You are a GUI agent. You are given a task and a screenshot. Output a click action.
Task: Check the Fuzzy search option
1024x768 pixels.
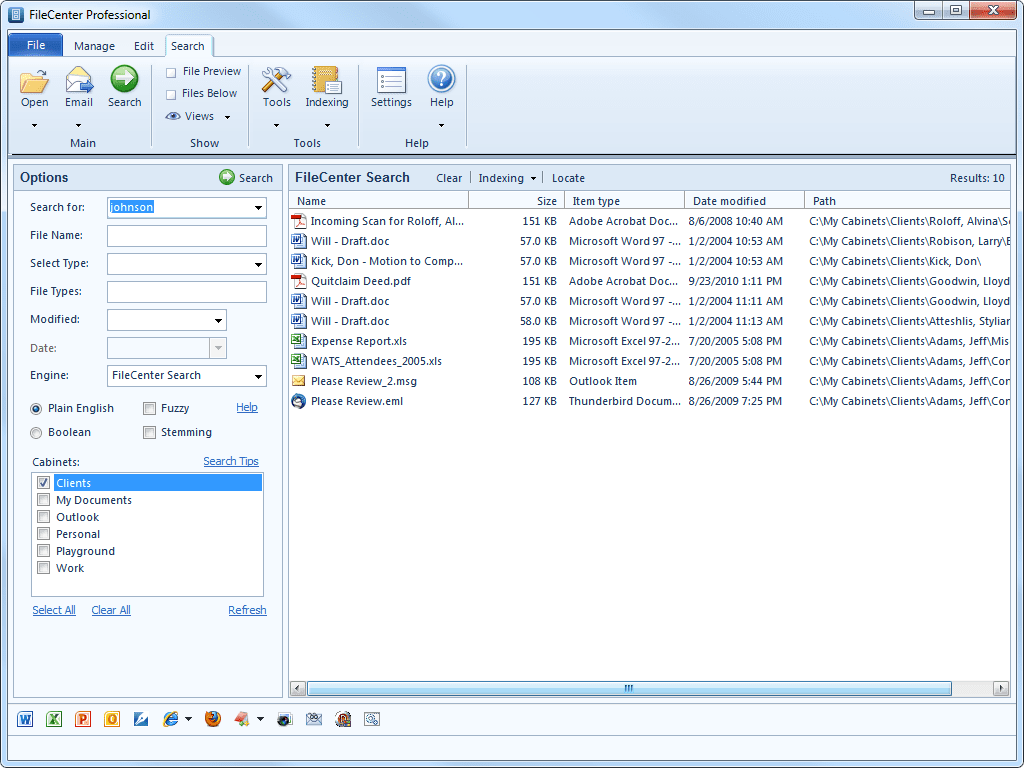click(149, 408)
